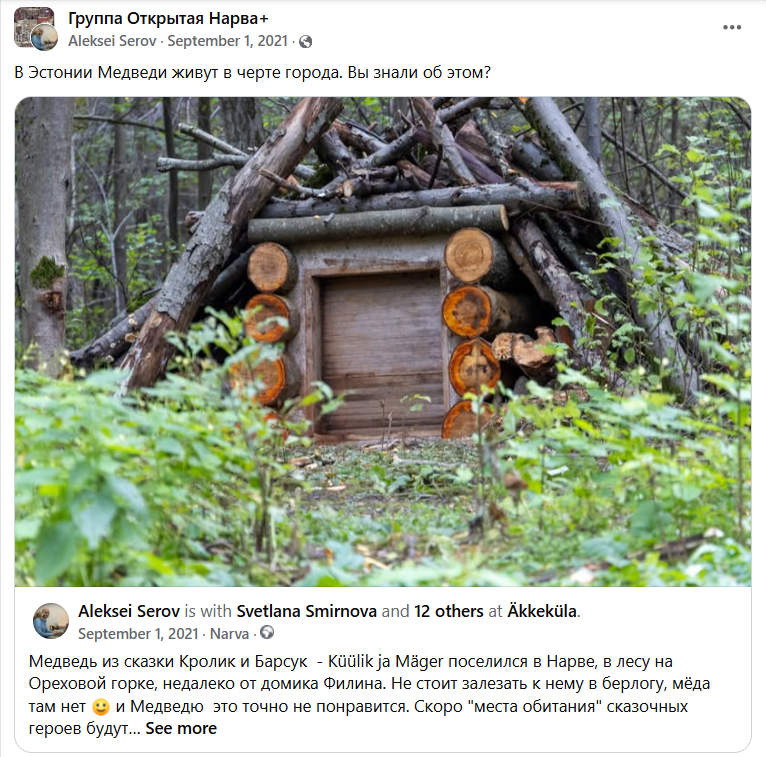Screen dimensions: 766x757
Task: Click the Narva location link
Action: [x=229, y=633]
